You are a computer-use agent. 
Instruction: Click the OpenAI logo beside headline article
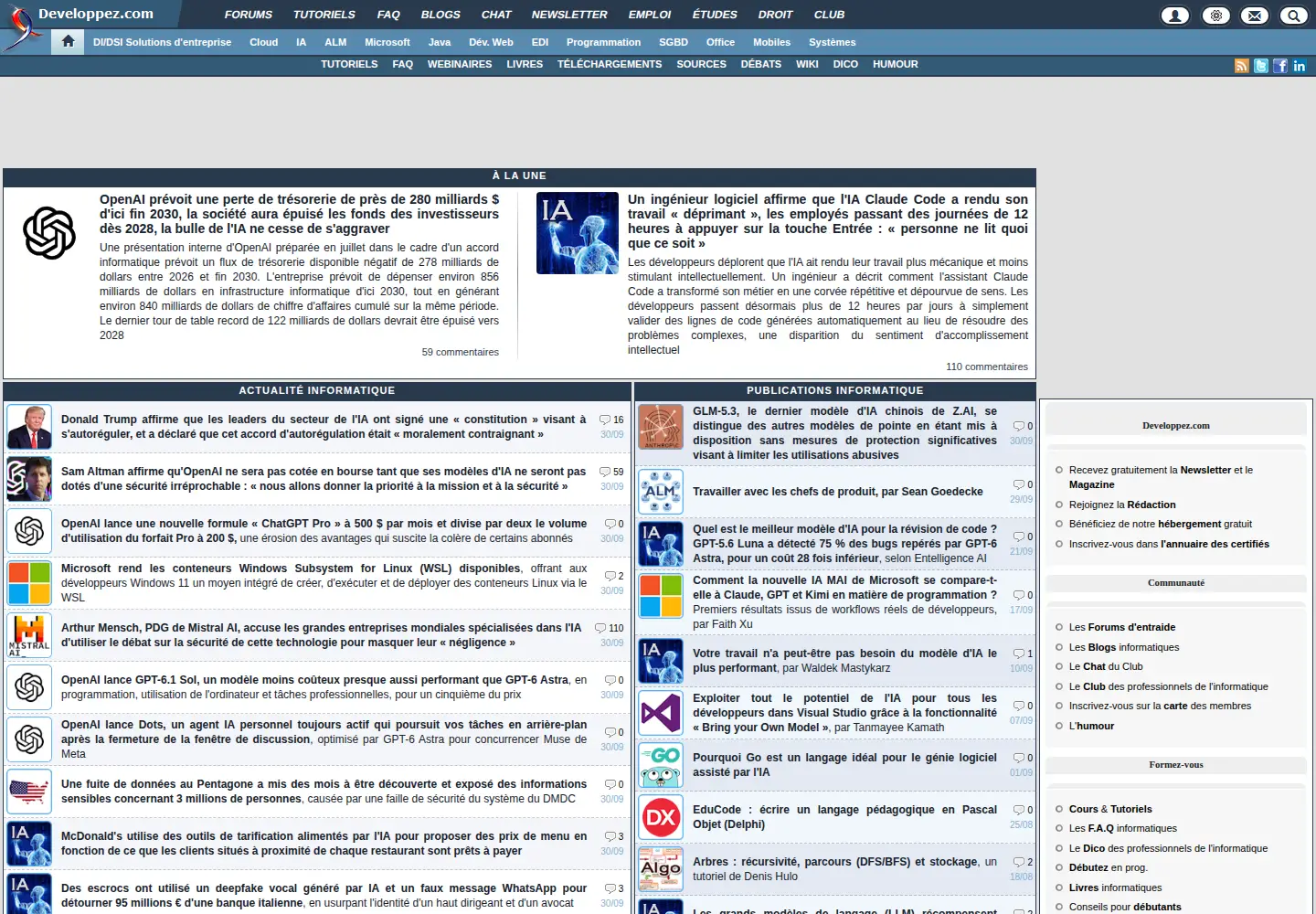pos(49,232)
